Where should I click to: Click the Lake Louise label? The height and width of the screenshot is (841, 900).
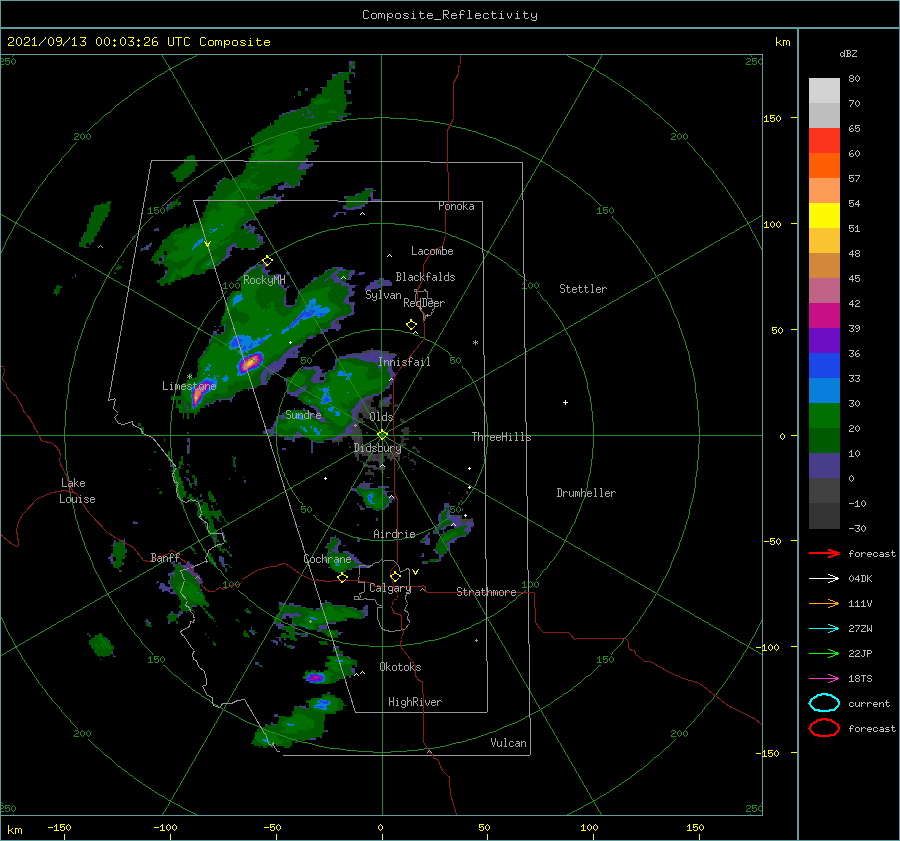(x=77, y=491)
